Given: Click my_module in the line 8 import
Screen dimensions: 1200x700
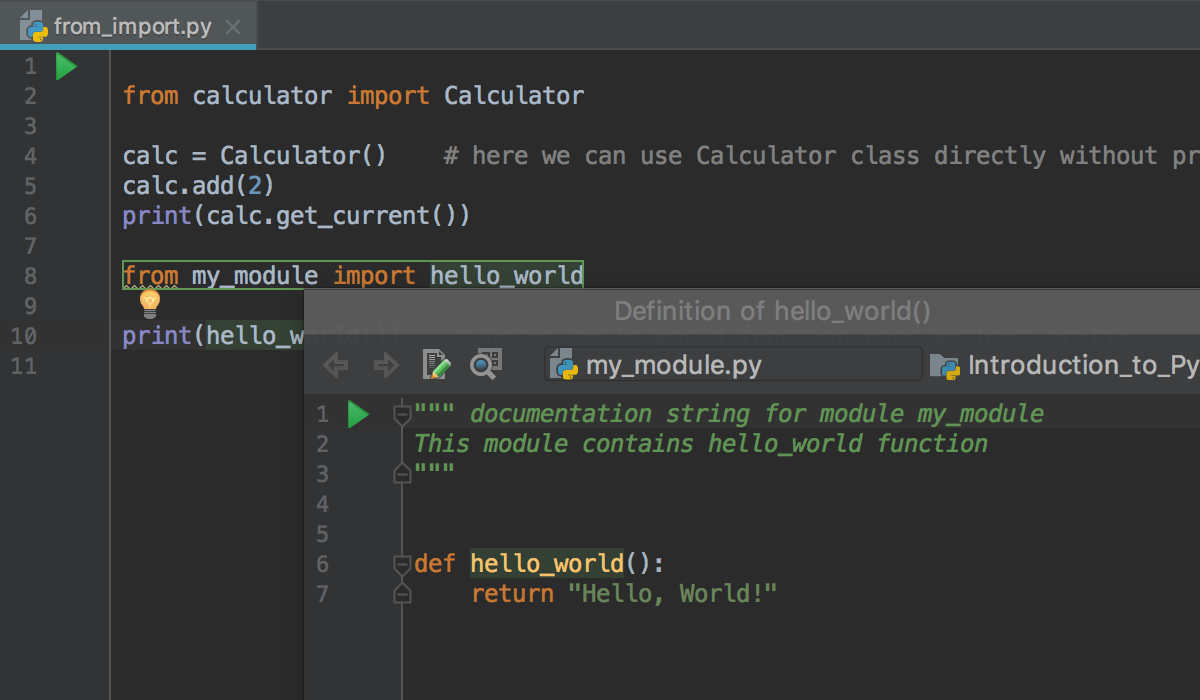Looking at the screenshot, I should pos(255,276).
